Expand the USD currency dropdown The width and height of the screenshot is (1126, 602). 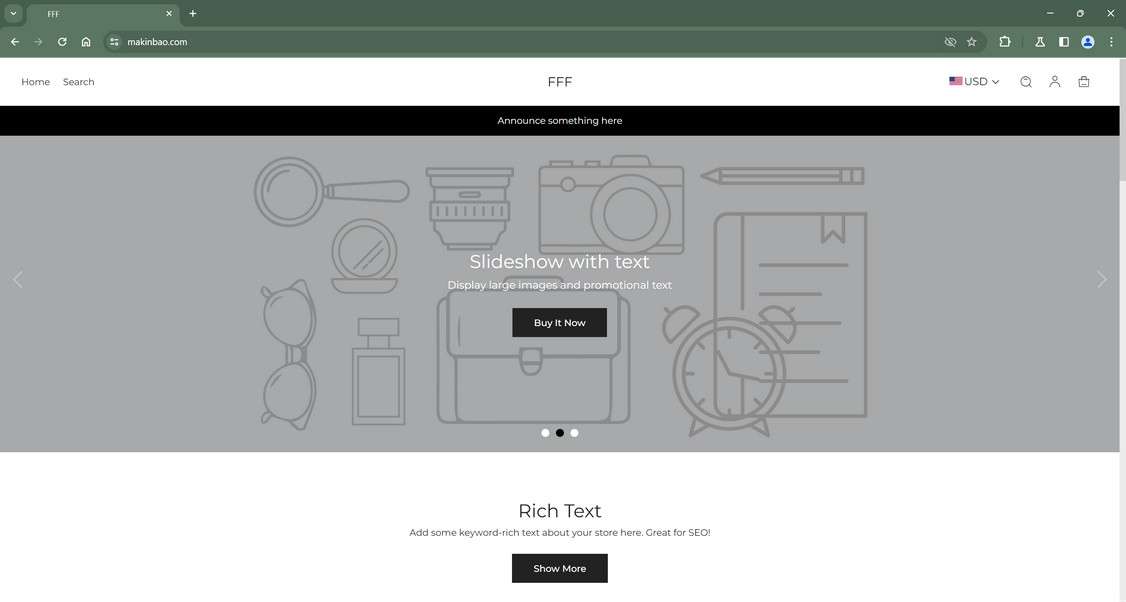pos(974,82)
